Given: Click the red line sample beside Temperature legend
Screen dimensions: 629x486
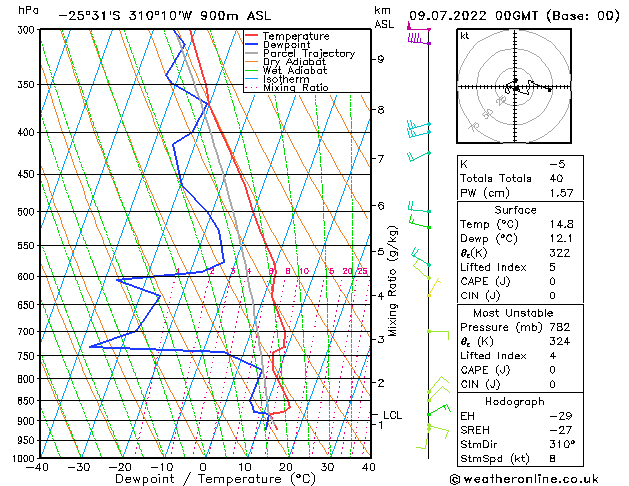Looking at the screenshot, I should point(251,36).
